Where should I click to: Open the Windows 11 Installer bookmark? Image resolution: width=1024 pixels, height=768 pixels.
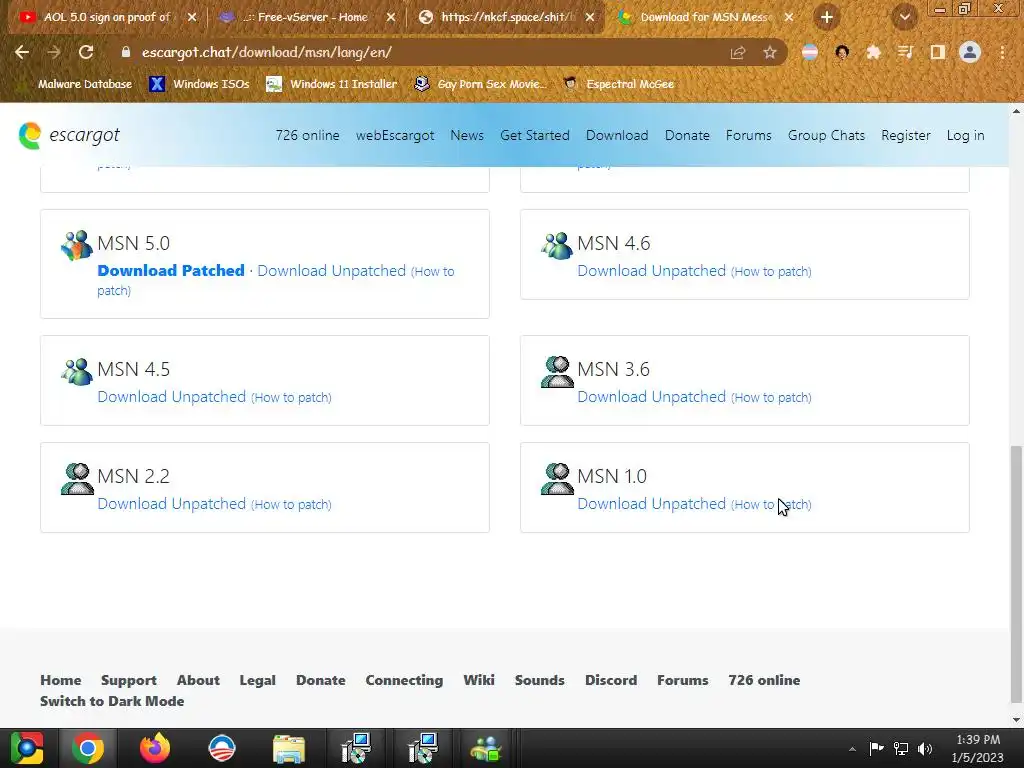pos(332,84)
